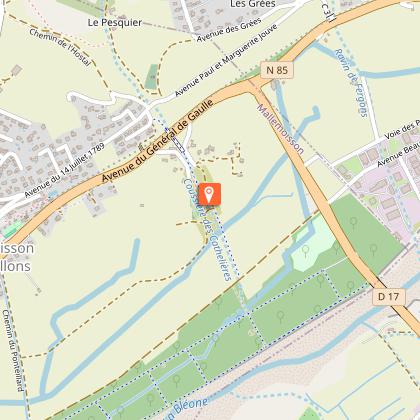The image size is (420, 420).
Task: Click the Coussière des Gathelières label
Action: [x=208, y=229]
